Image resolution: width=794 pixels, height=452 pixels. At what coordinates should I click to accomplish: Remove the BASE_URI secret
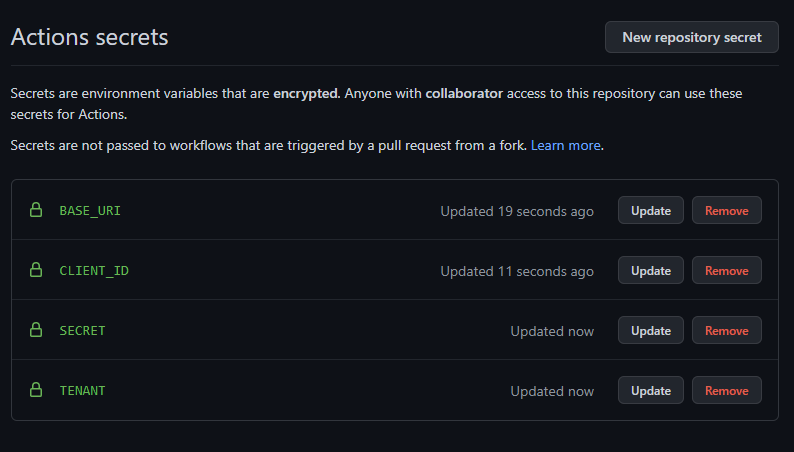pos(727,210)
